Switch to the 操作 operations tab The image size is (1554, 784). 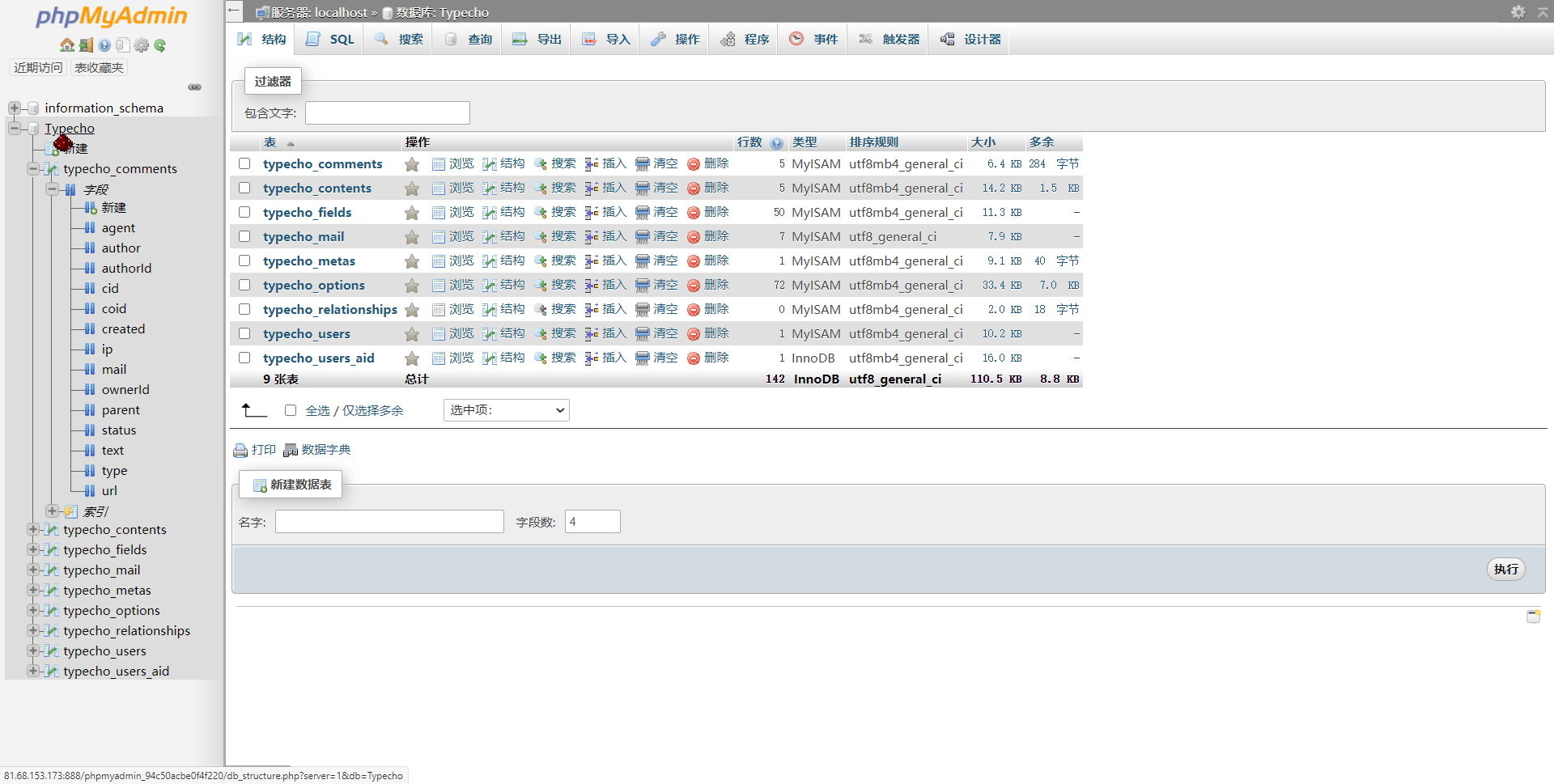pyautogui.click(x=675, y=39)
